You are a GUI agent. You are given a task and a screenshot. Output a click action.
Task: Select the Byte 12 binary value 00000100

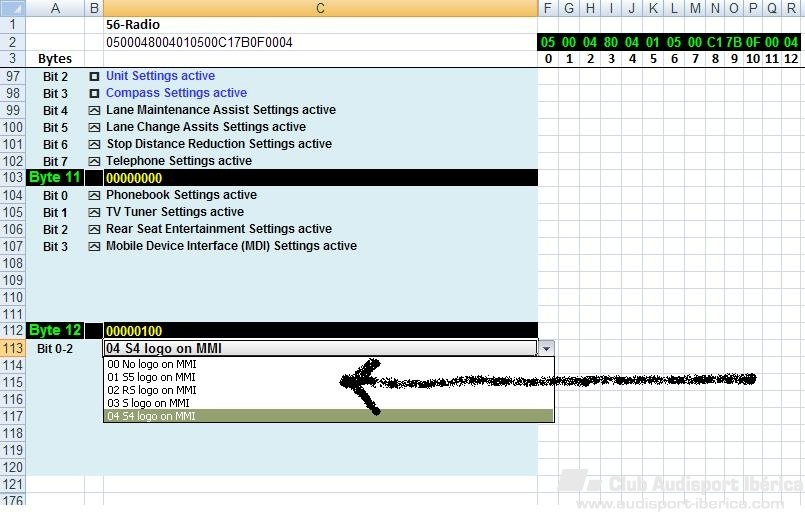[x=135, y=331]
